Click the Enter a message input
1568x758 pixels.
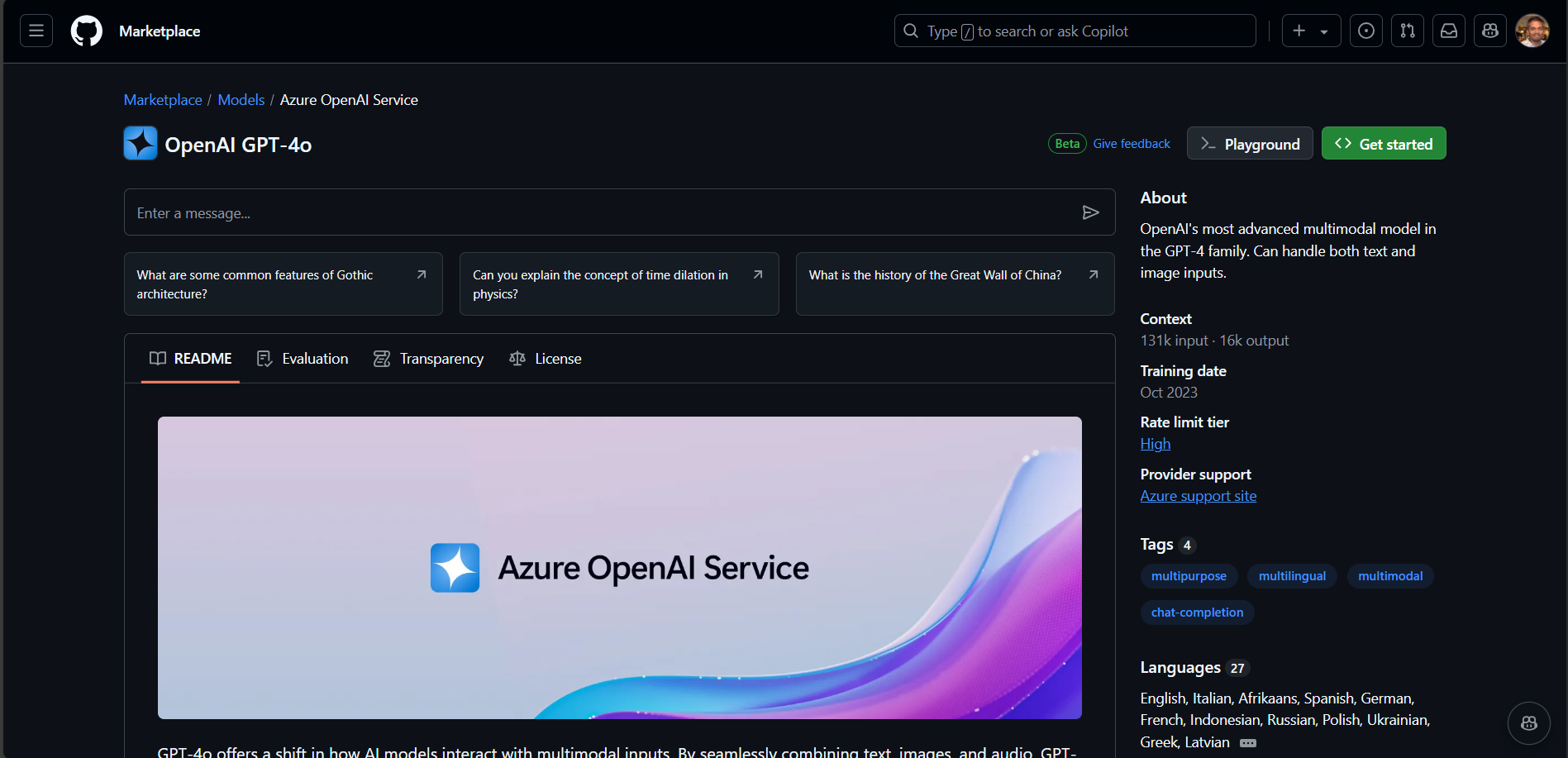click(x=620, y=212)
